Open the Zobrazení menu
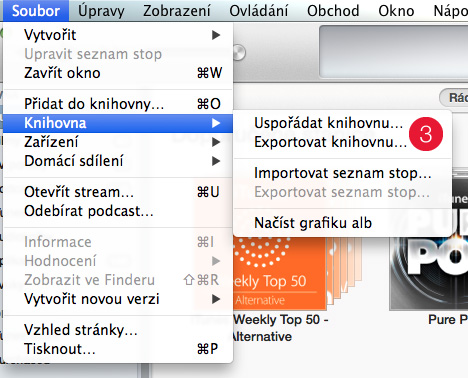The height and width of the screenshot is (378, 468). (177, 11)
